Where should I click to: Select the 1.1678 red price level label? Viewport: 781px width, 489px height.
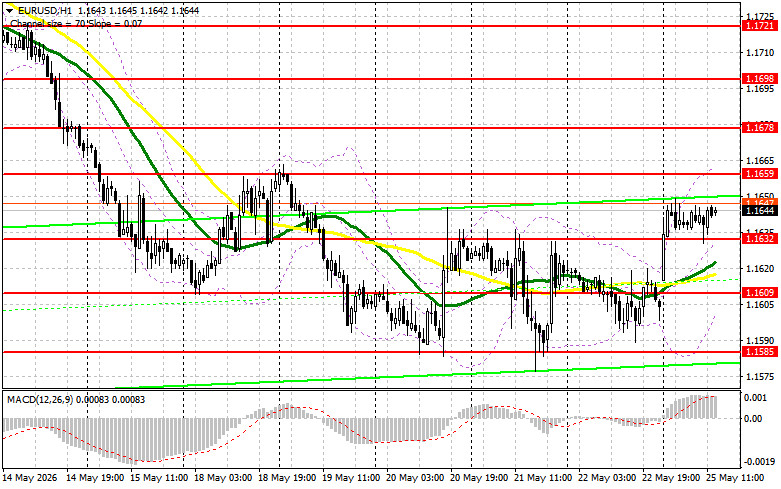[759, 128]
